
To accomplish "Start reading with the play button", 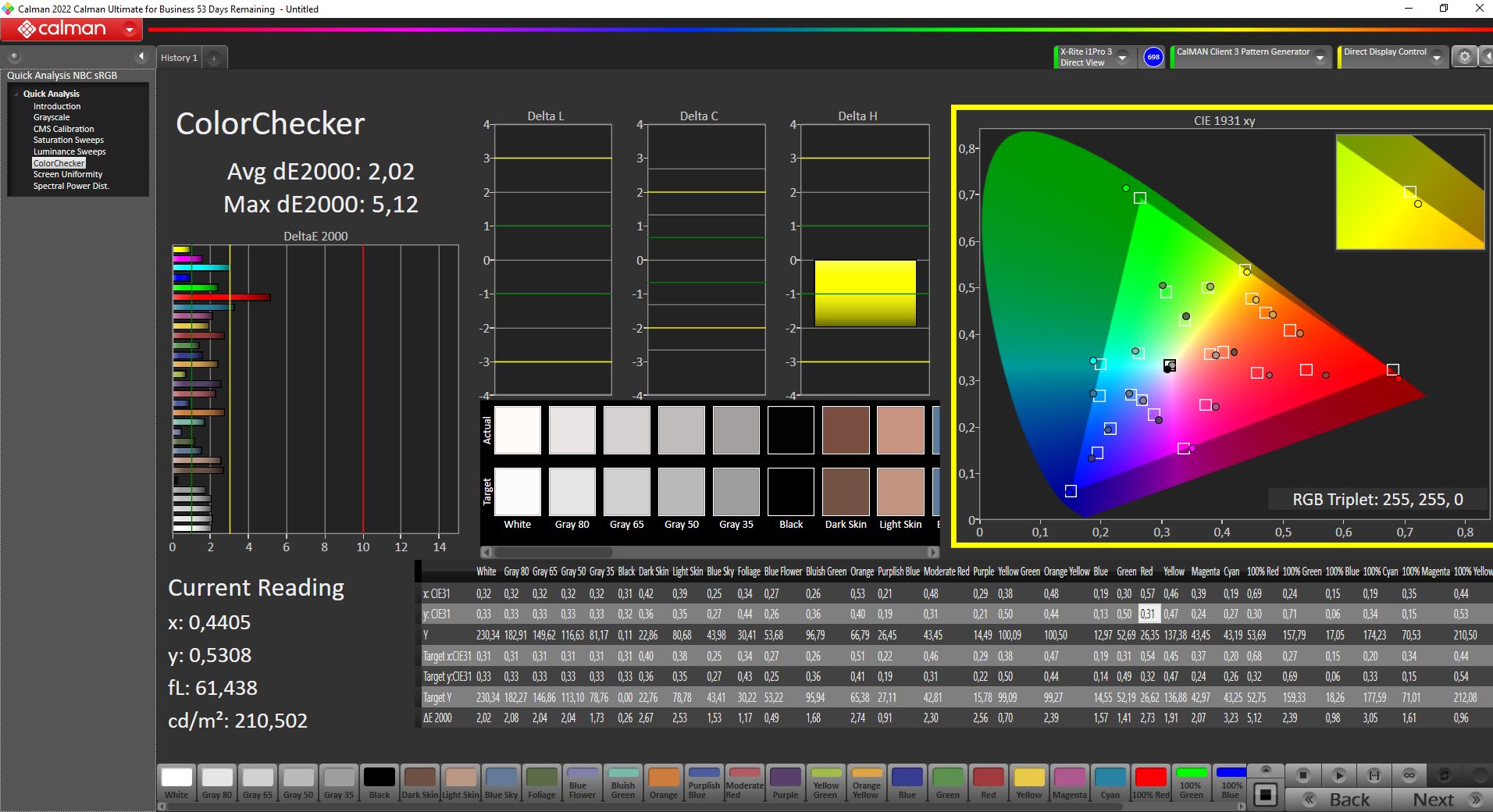I will point(1338,775).
